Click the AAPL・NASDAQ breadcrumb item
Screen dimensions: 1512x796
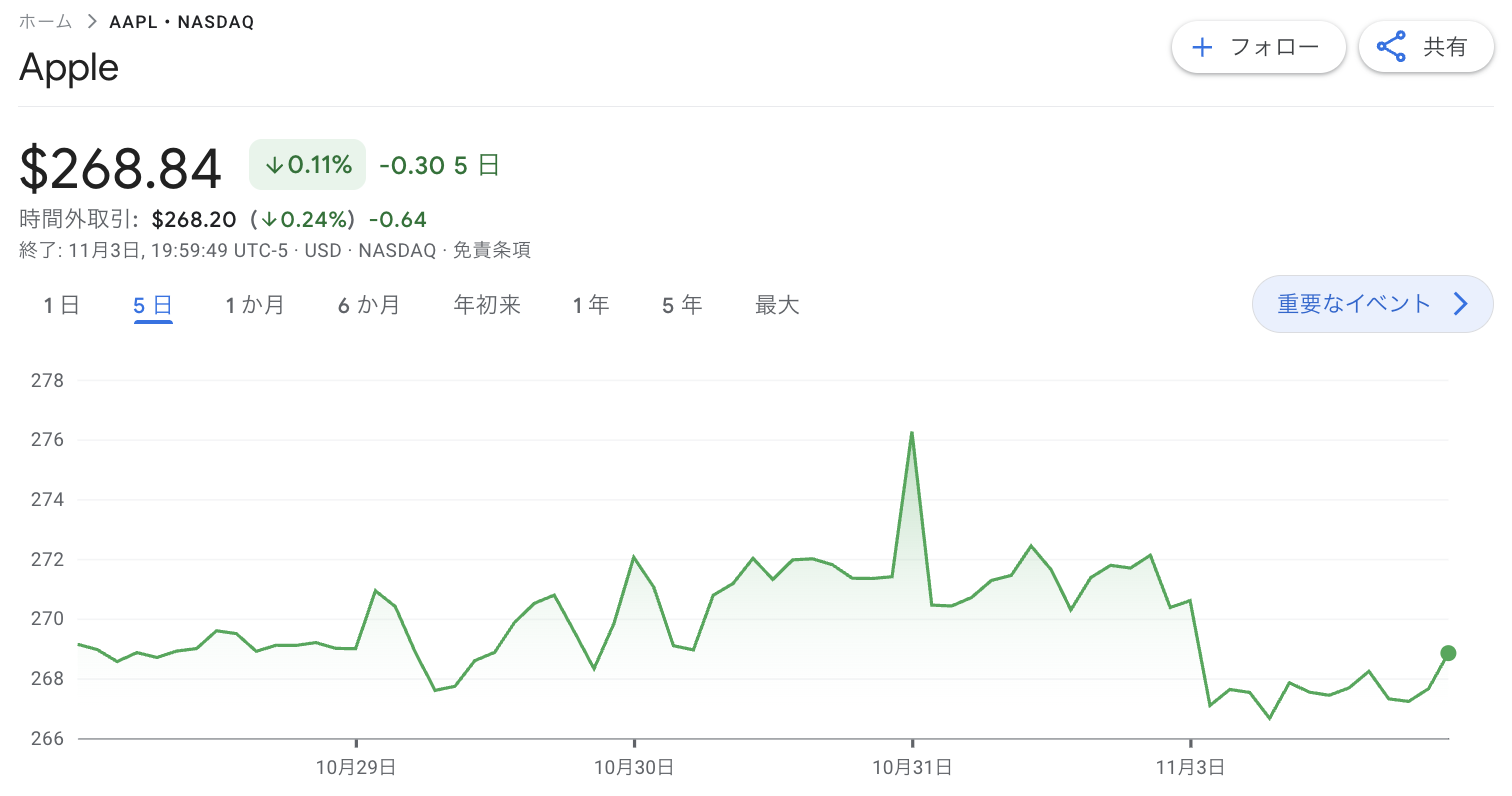point(181,20)
